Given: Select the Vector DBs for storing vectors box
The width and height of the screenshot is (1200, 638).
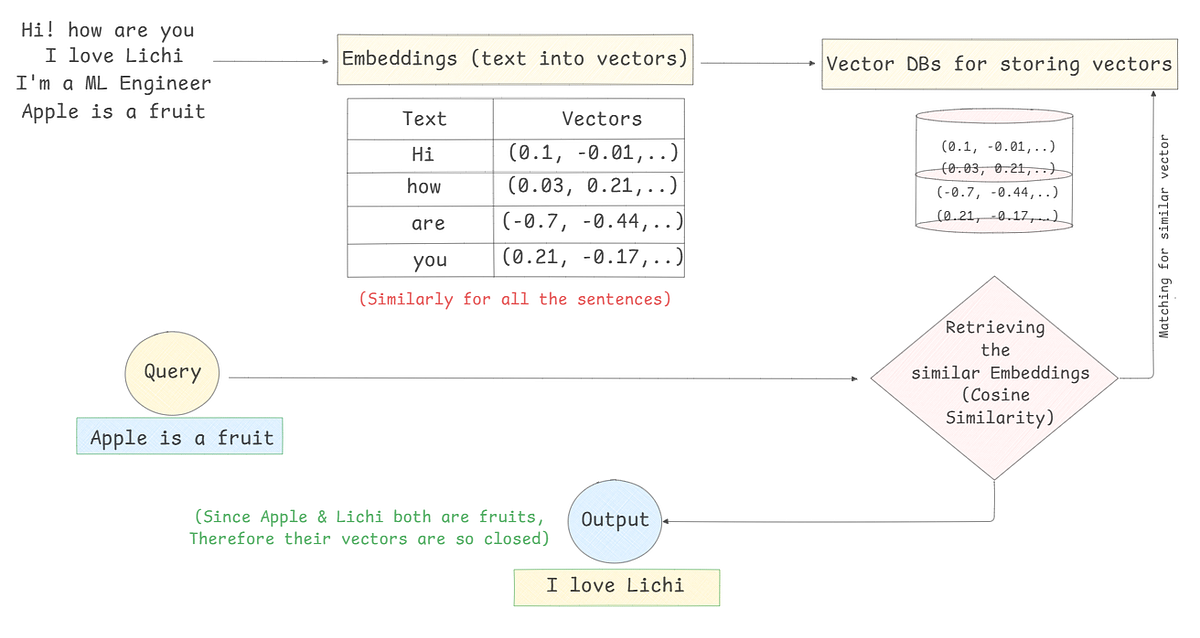Looking at the screenshot, I should click(x=998, y=64).
